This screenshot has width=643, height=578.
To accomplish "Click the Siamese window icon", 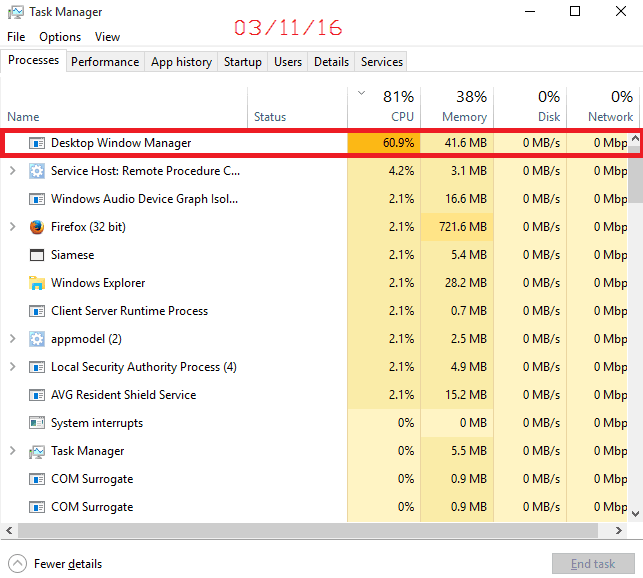I will tap(36, 255).
